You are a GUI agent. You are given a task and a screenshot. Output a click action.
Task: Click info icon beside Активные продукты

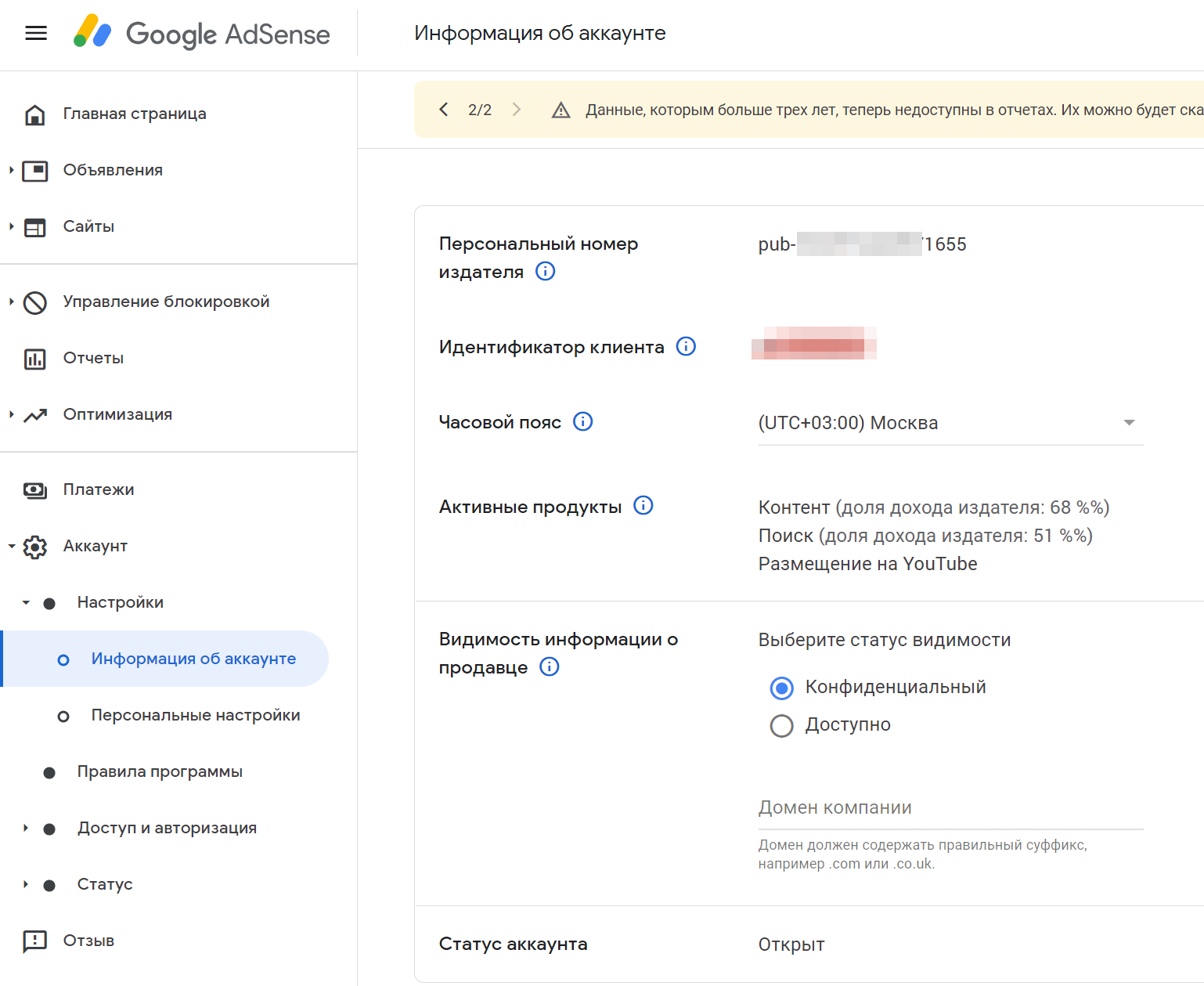click(643, 505)
